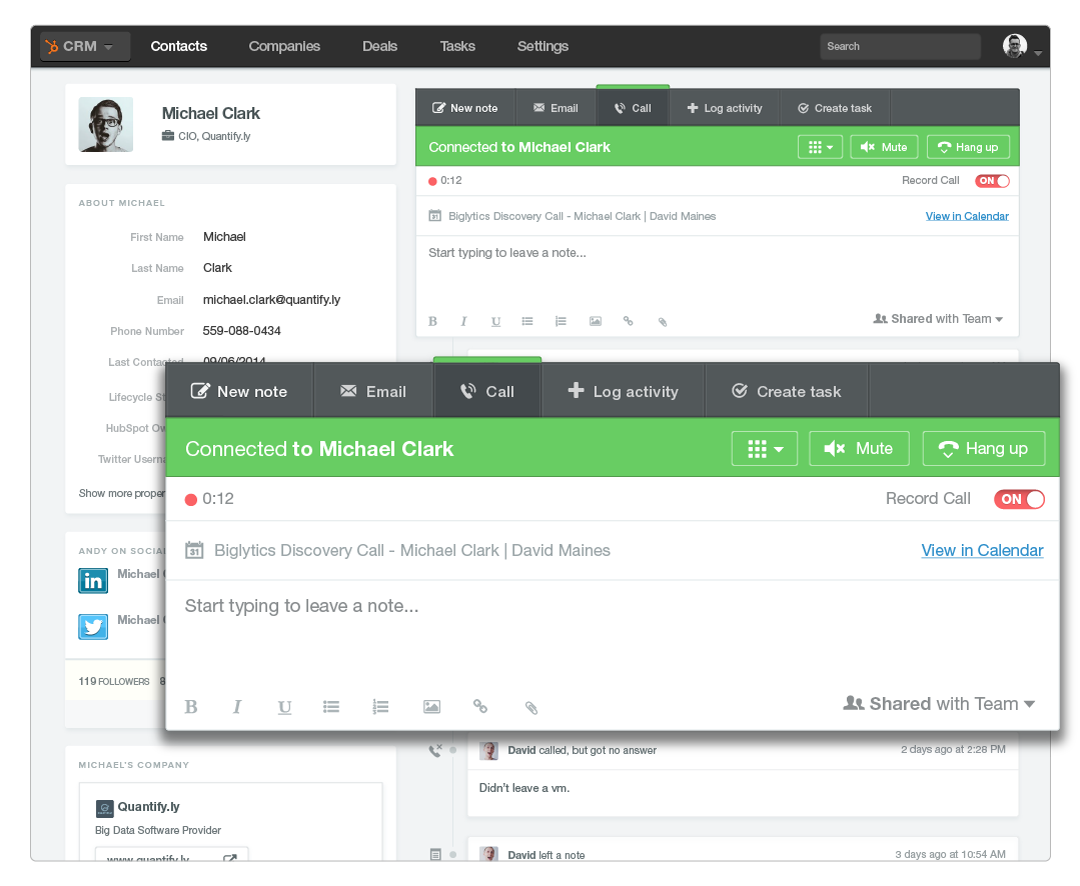Viewport: 1080px width, 886px height.
Task: Expand the dial keypad dropdown in the enlarged panel
Action: click(764, 449)
